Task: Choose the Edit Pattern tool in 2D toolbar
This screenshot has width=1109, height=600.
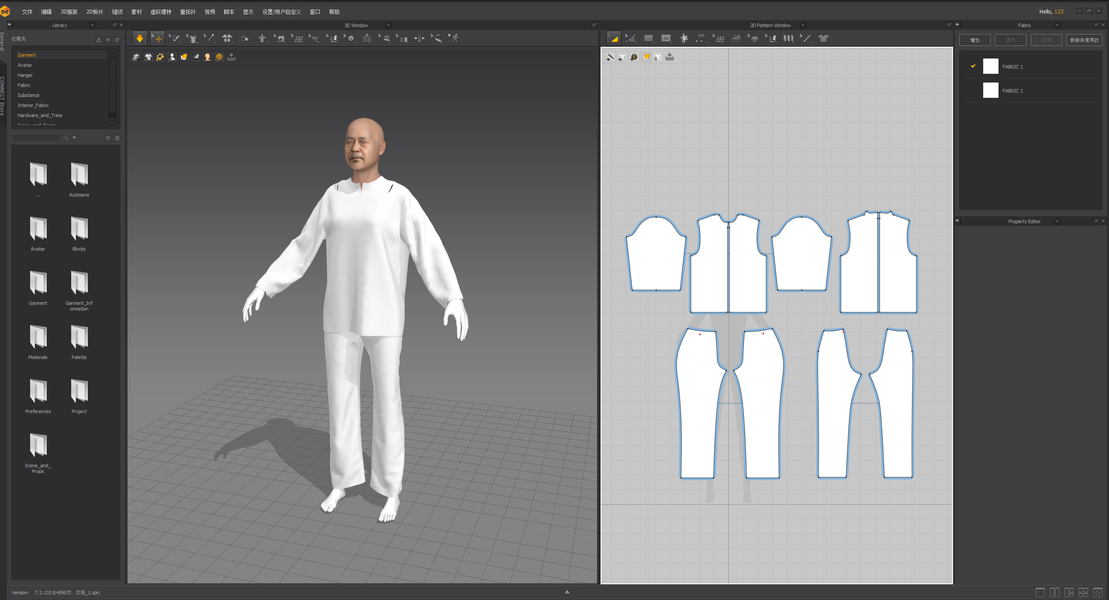Action: click(x=630, y=38)
